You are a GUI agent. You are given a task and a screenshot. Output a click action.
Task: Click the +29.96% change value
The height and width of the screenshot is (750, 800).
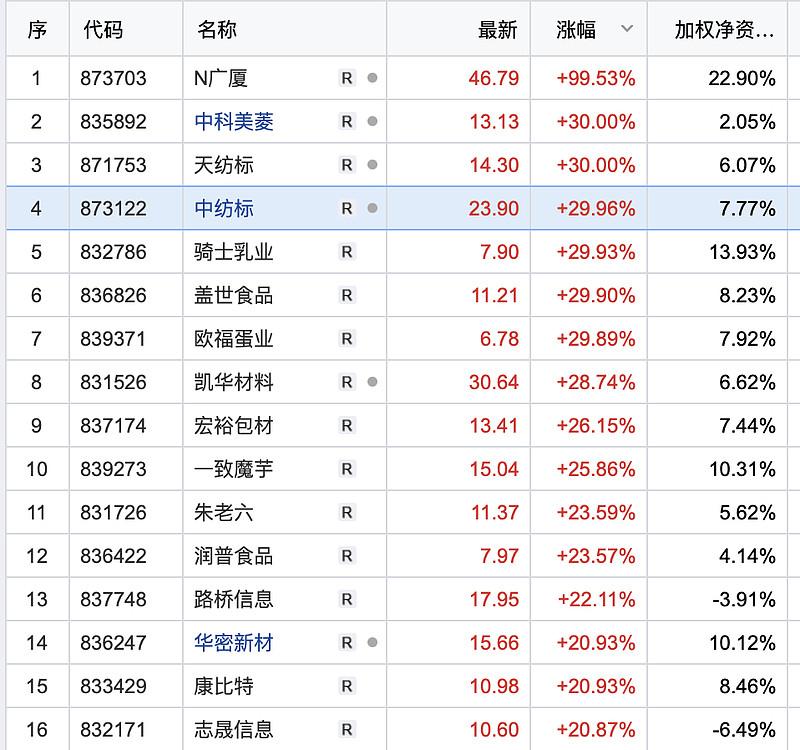click(x=596, y=208)
